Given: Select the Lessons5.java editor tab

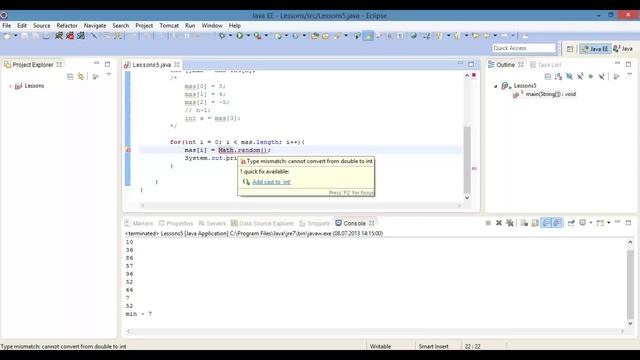Looking at the screenshot, I should pos(151,64).
